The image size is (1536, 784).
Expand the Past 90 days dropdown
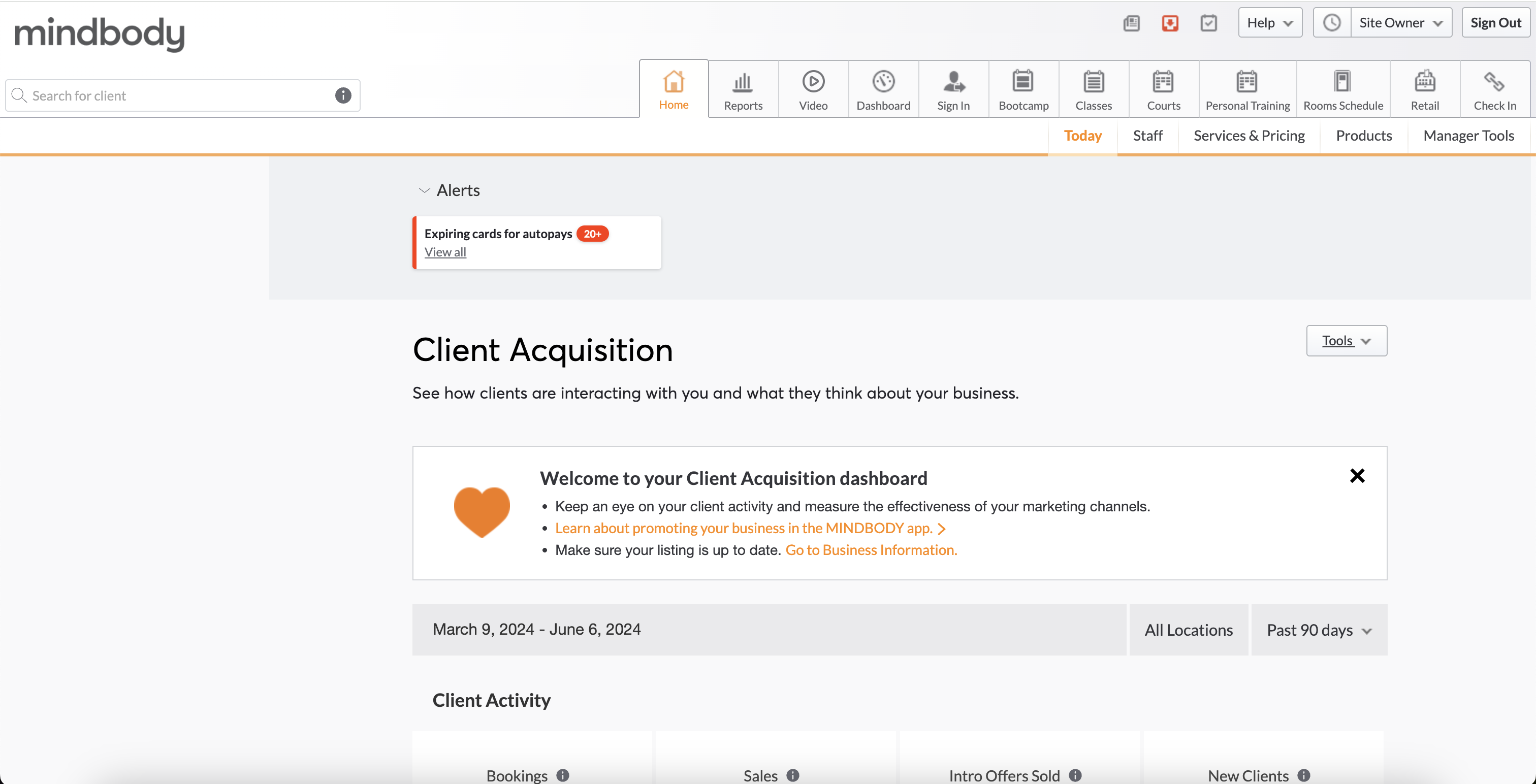[x=1319, y=630]
